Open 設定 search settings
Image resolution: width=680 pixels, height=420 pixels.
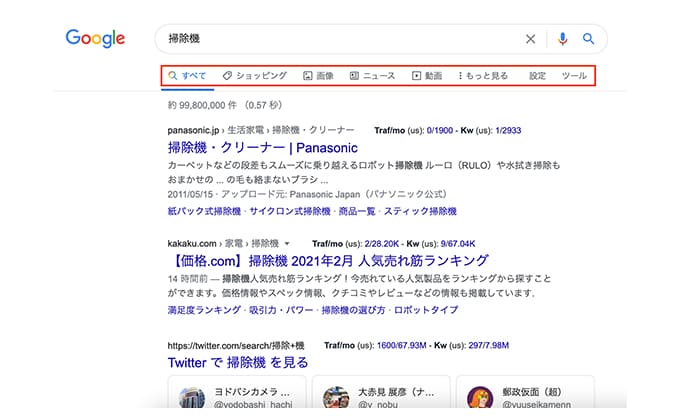coord(537,76)
